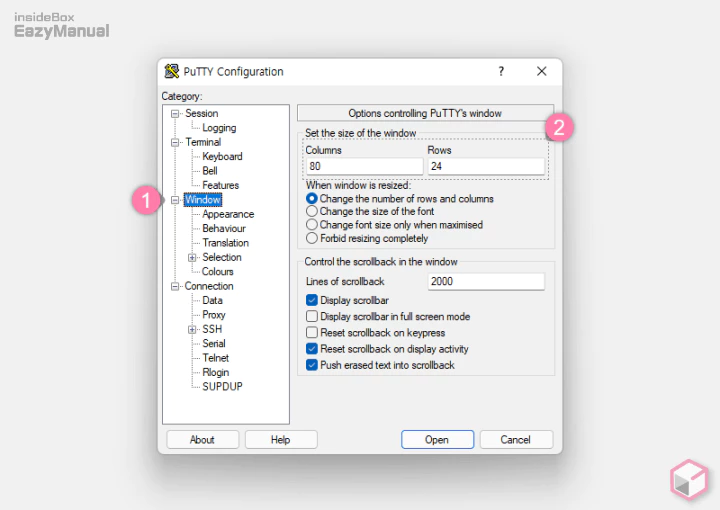This screenshot has width=720, height=510.
Task: Click the question mark help icon
Action: click(501, 71)
